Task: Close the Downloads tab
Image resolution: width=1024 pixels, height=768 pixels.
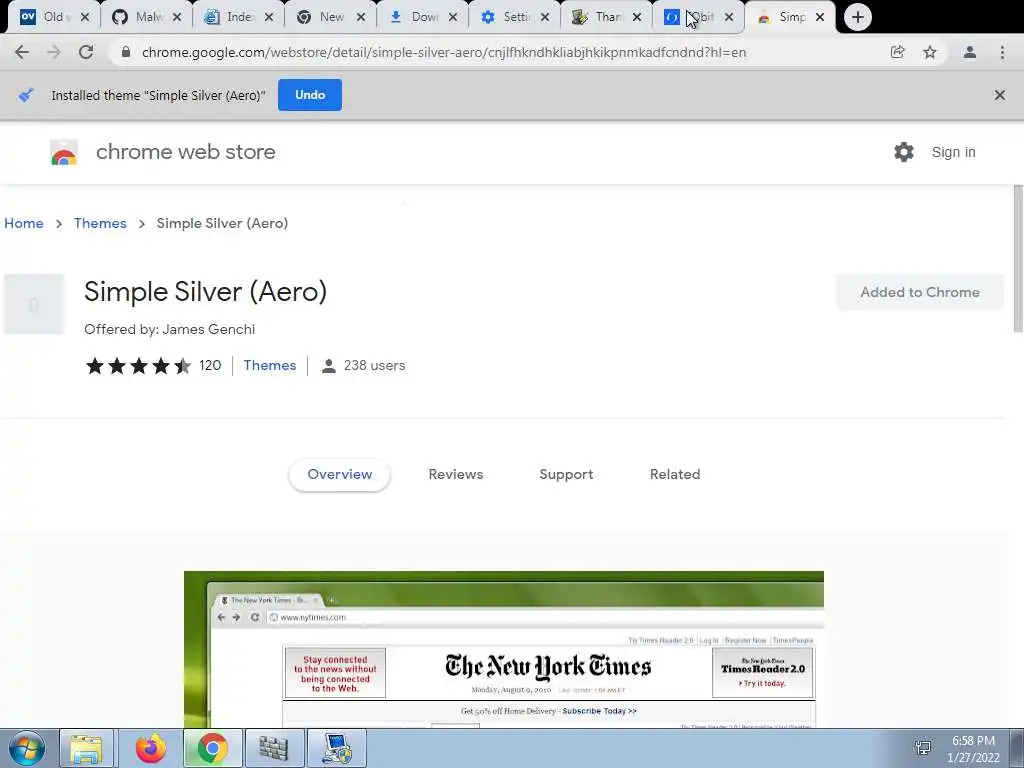Action: pyautogui.click(x=453, y=18)
